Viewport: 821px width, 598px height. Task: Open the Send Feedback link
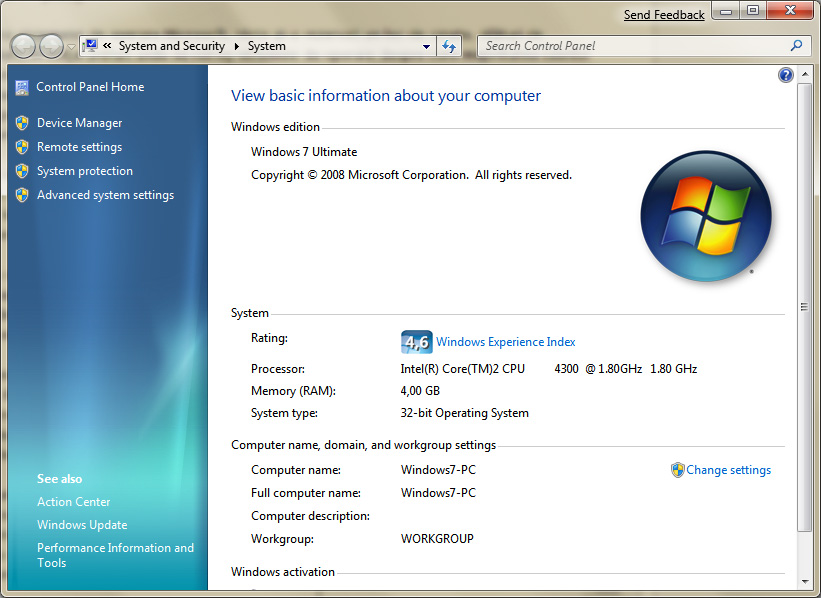[664, 15]
